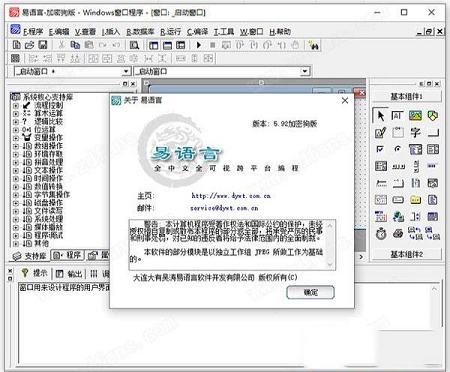Screen dimensions: 450x372
Task: Click the service@dywt.com.cn email link
Action: point(224,208)
